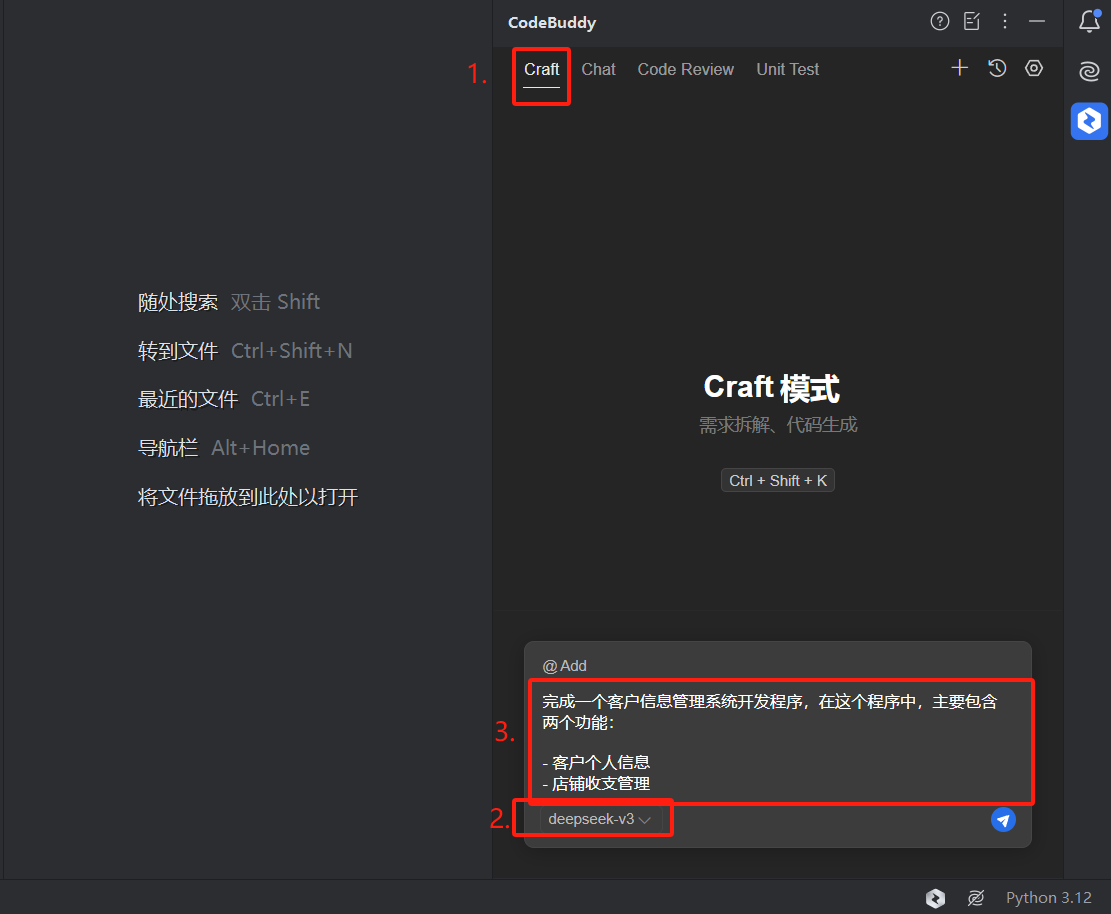
Task: Open CodeBuddy settings hexagon icon
Action: click(x=1034, y=68)
